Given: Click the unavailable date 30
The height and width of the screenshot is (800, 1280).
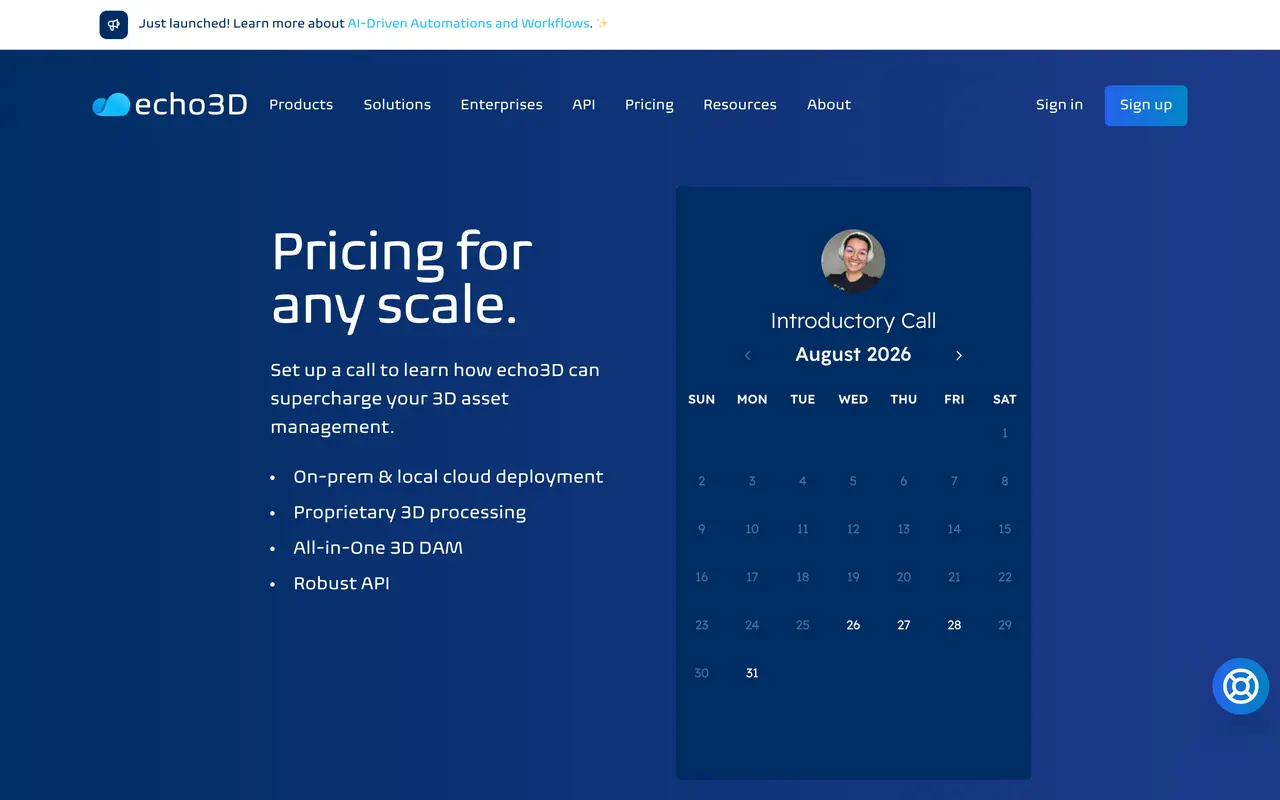Looking at the screenshot, I should [x=702, y=673].
